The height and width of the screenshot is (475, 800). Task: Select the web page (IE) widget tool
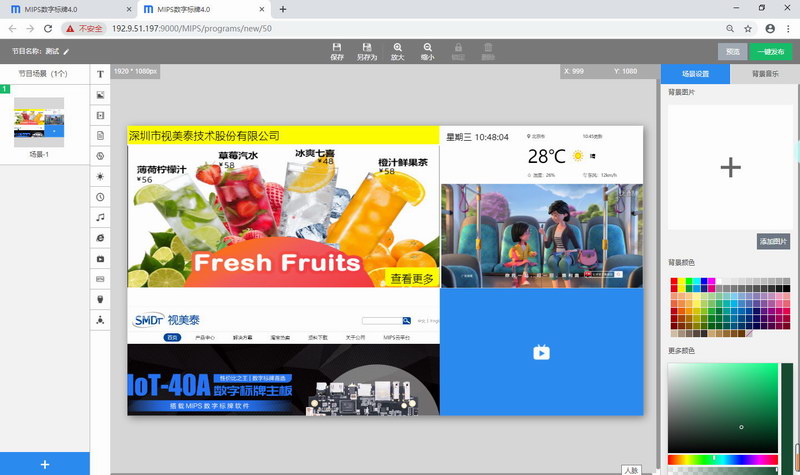tap(100, 238)
